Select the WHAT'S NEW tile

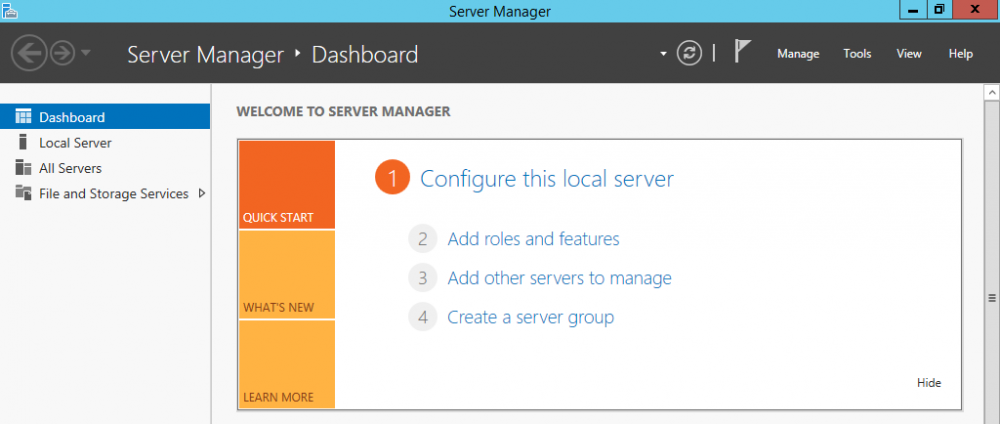(x=287, y=275)
